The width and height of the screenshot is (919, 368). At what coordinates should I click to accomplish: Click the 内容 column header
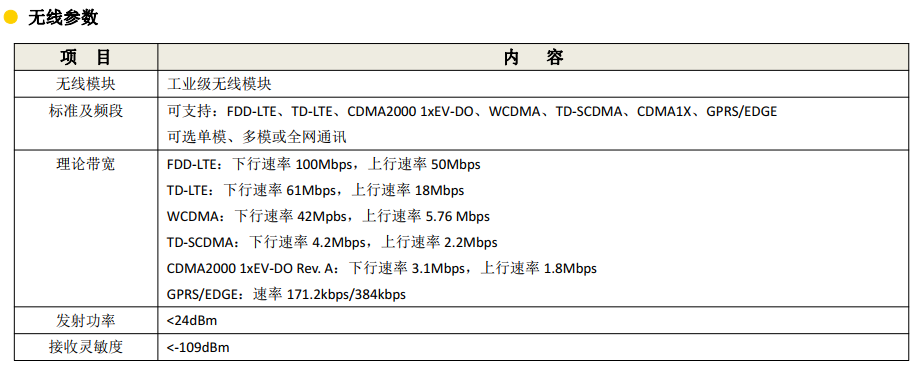(533, 57)
